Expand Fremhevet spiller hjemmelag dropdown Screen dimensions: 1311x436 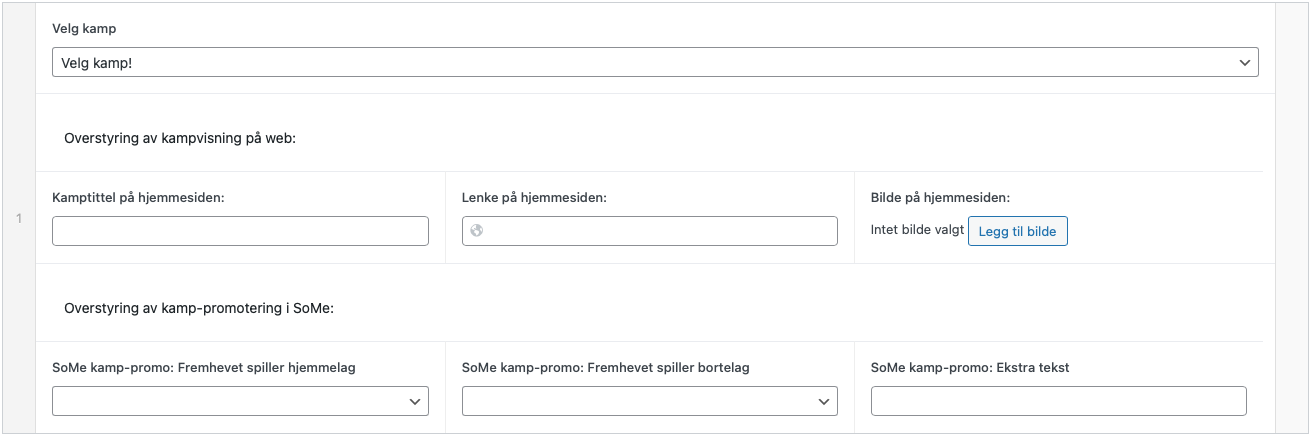click(240, 401)
